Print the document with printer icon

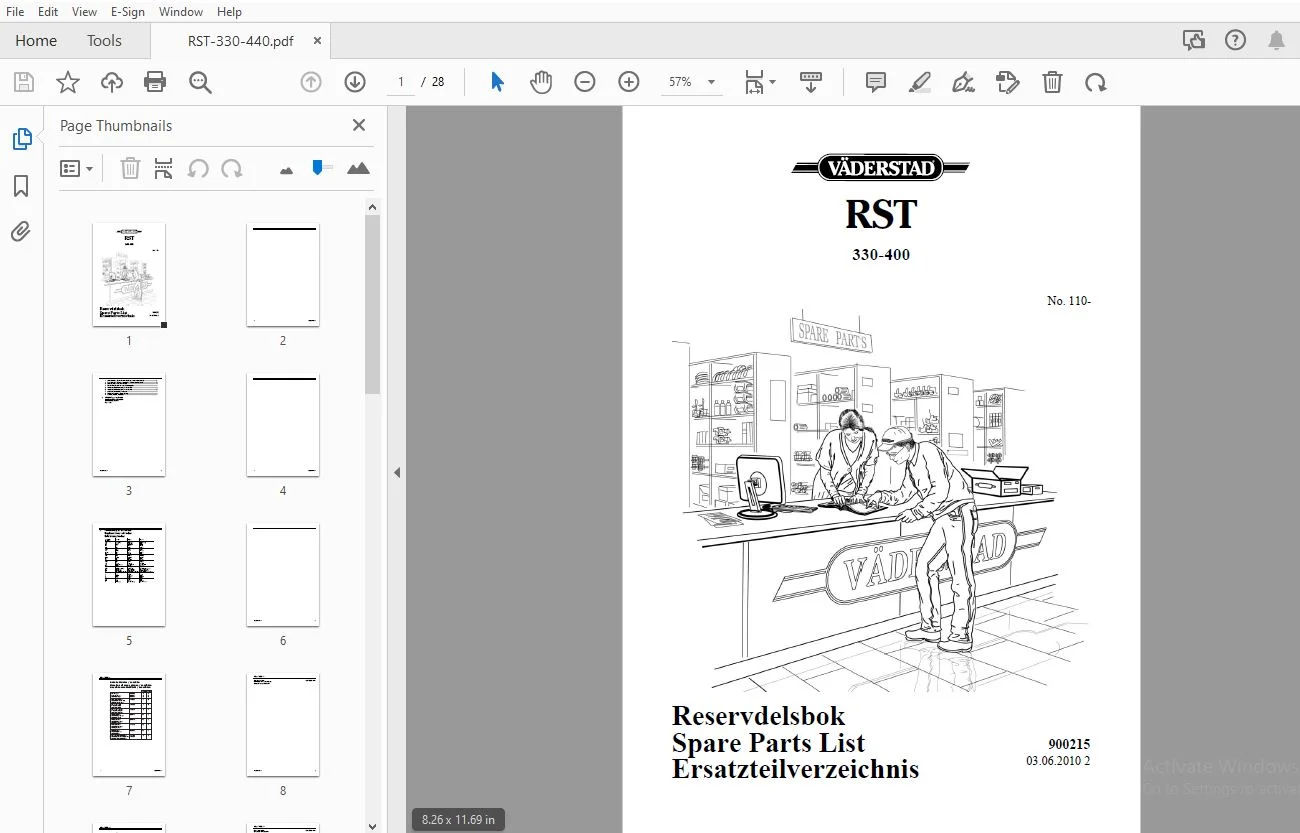155,82
